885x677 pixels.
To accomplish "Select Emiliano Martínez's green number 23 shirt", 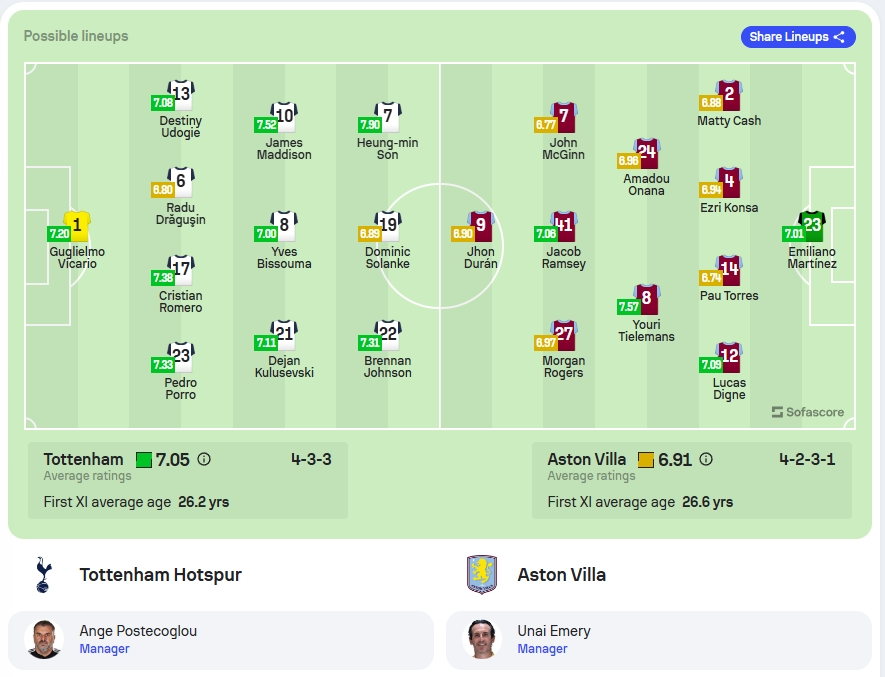I will [812, 226].
